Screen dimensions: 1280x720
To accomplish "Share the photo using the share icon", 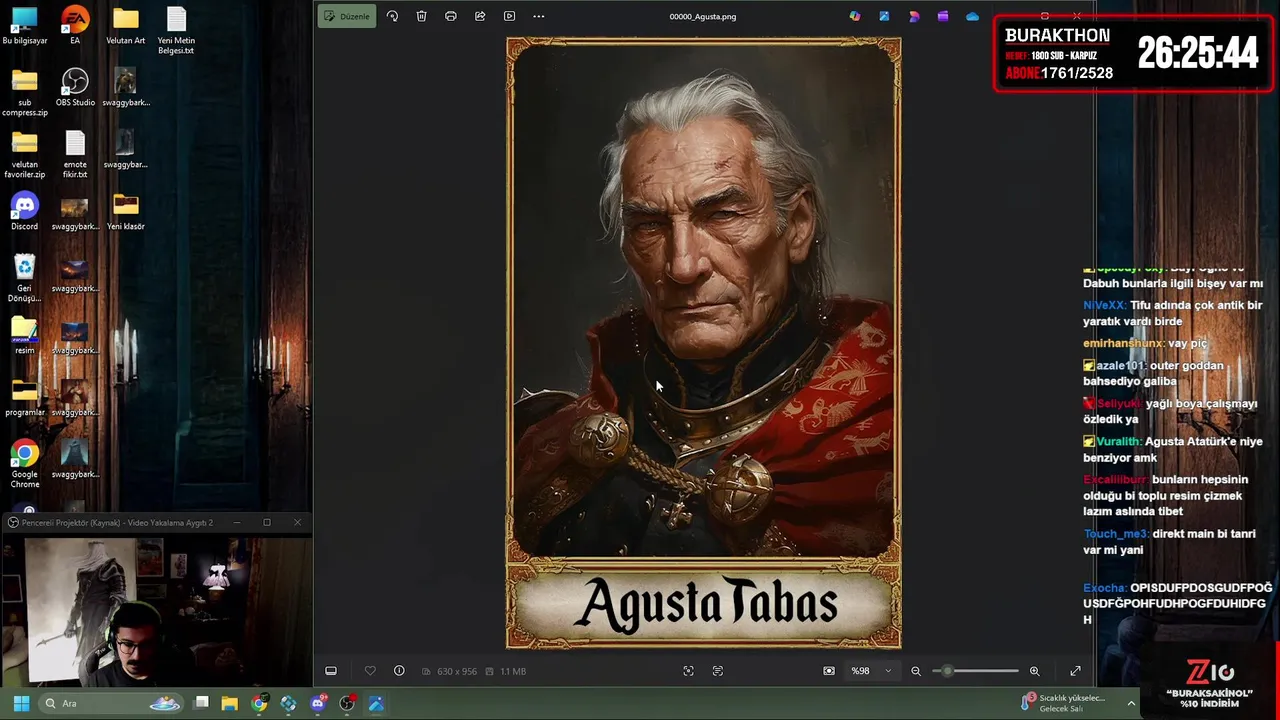I will pos(480,16).
